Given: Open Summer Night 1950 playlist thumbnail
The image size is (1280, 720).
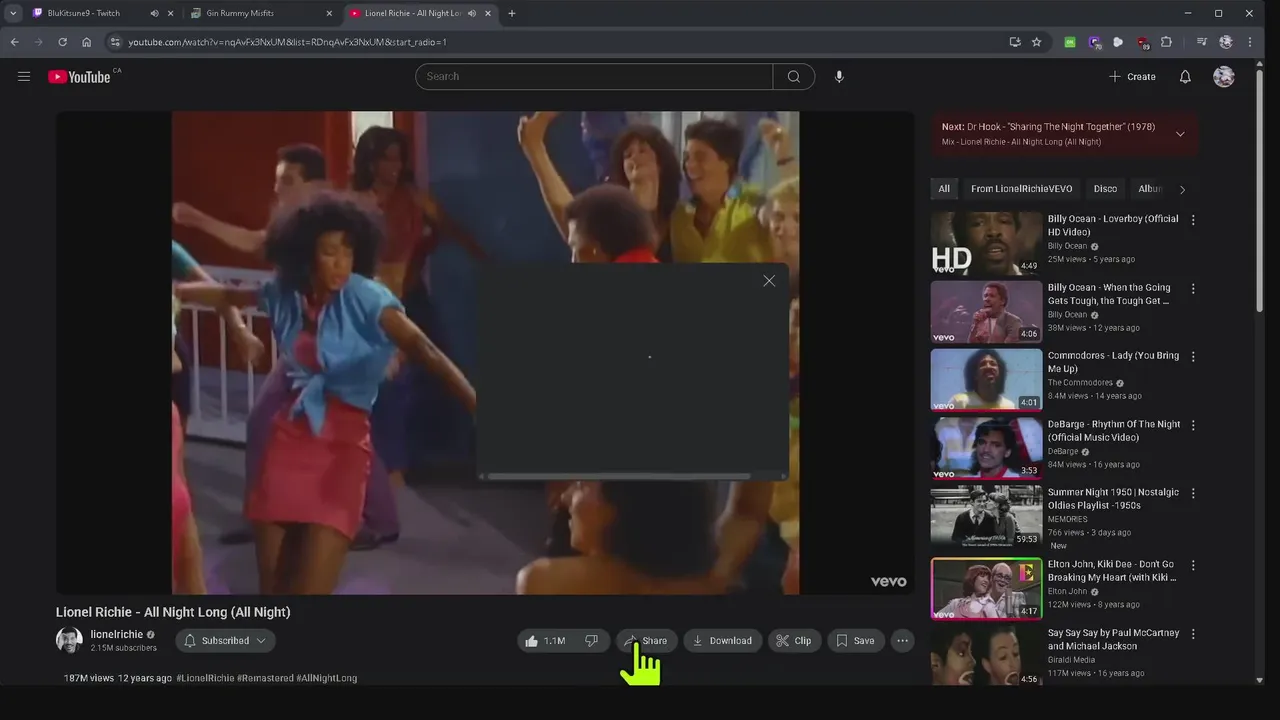Looking at the screenshot, I should click(x=986, y=516).
